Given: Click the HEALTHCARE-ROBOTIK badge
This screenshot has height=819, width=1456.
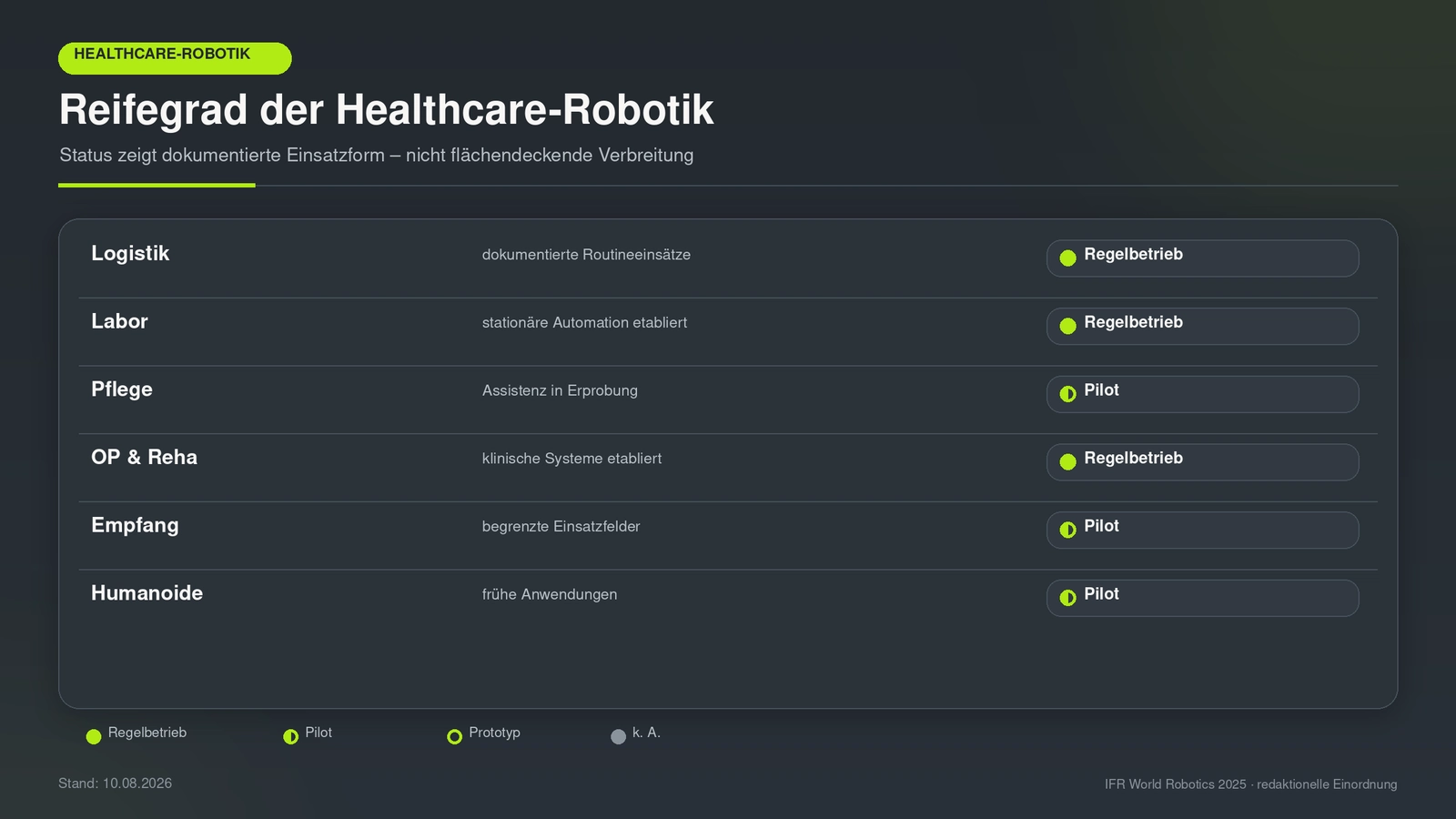Looking at the screenshot, I should (x=175, y=58).
